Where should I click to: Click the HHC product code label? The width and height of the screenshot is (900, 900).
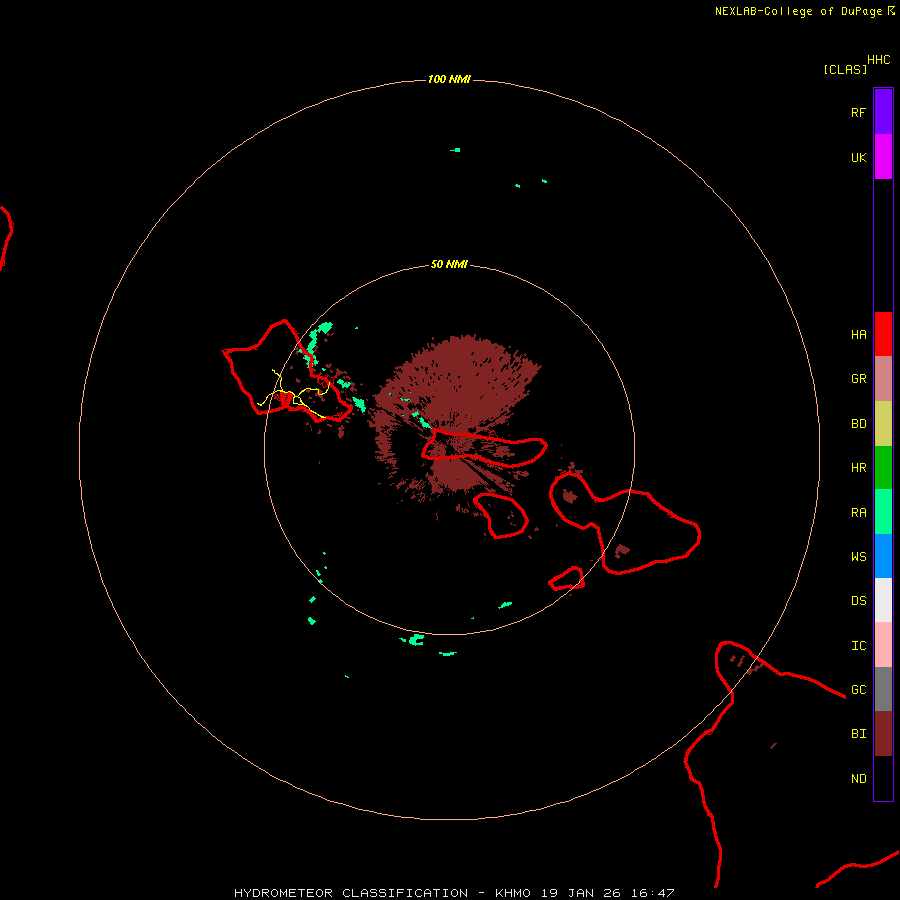(x=878, y=60)
